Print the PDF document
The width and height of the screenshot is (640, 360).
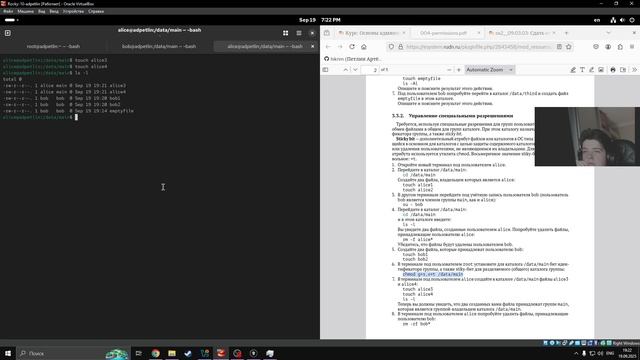(613, 70)
